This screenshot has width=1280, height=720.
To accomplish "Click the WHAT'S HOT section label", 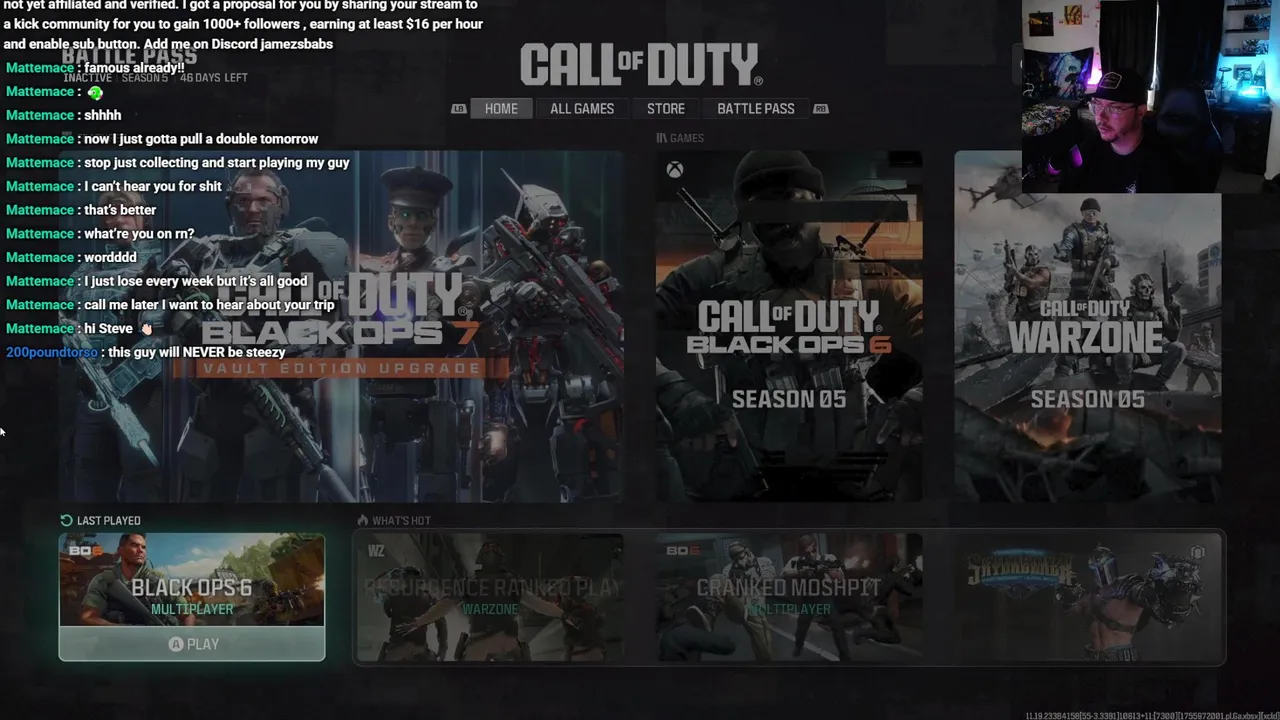I will 401,520.
